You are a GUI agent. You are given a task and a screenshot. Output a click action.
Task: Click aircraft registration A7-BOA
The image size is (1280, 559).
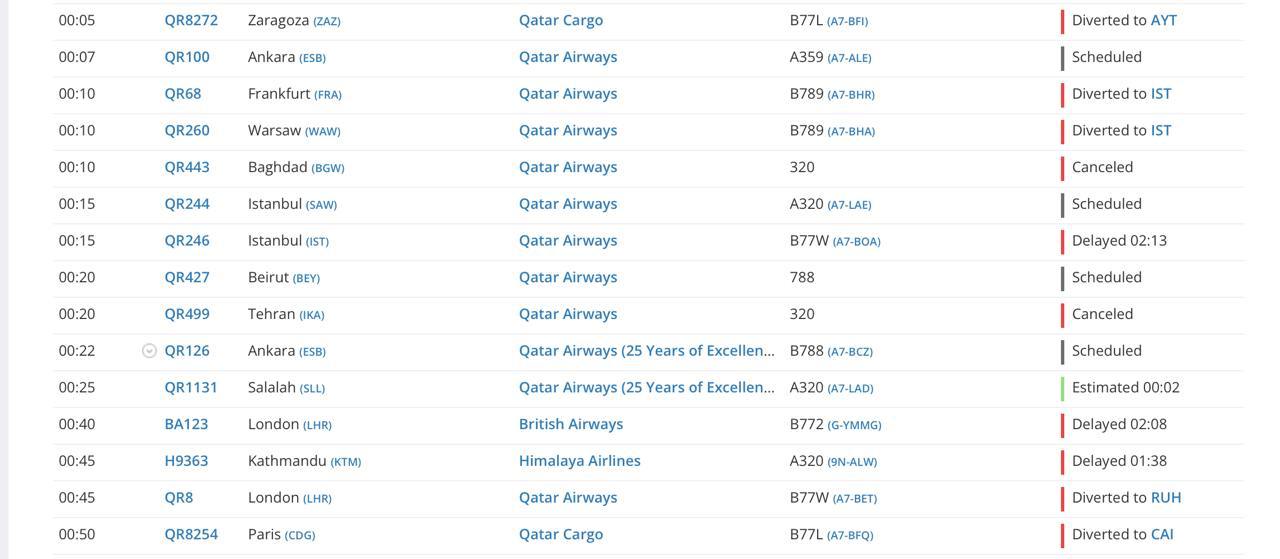[856, 241]
